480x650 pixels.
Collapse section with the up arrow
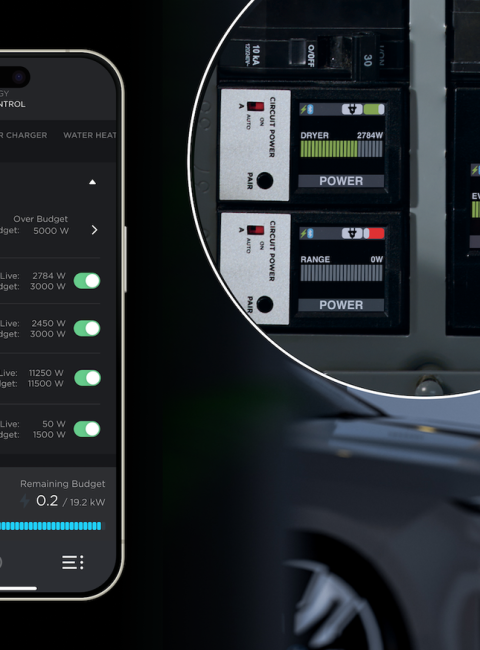(x=92, y=182)
